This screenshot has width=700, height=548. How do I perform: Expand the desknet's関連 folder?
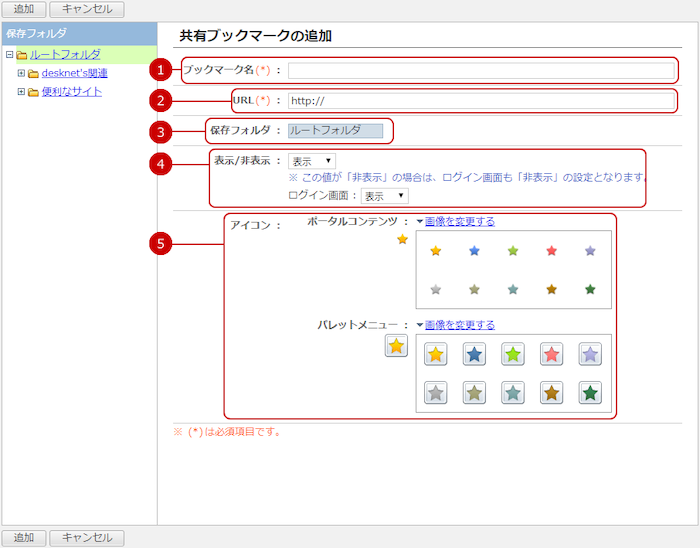click(x=21, y=73)
